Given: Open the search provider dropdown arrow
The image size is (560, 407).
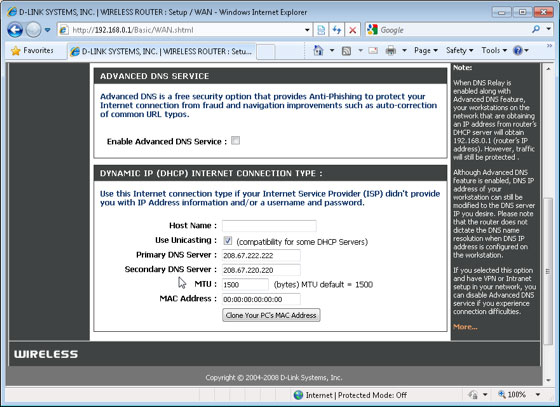Looking at the screenshot, I should (549, 29).
